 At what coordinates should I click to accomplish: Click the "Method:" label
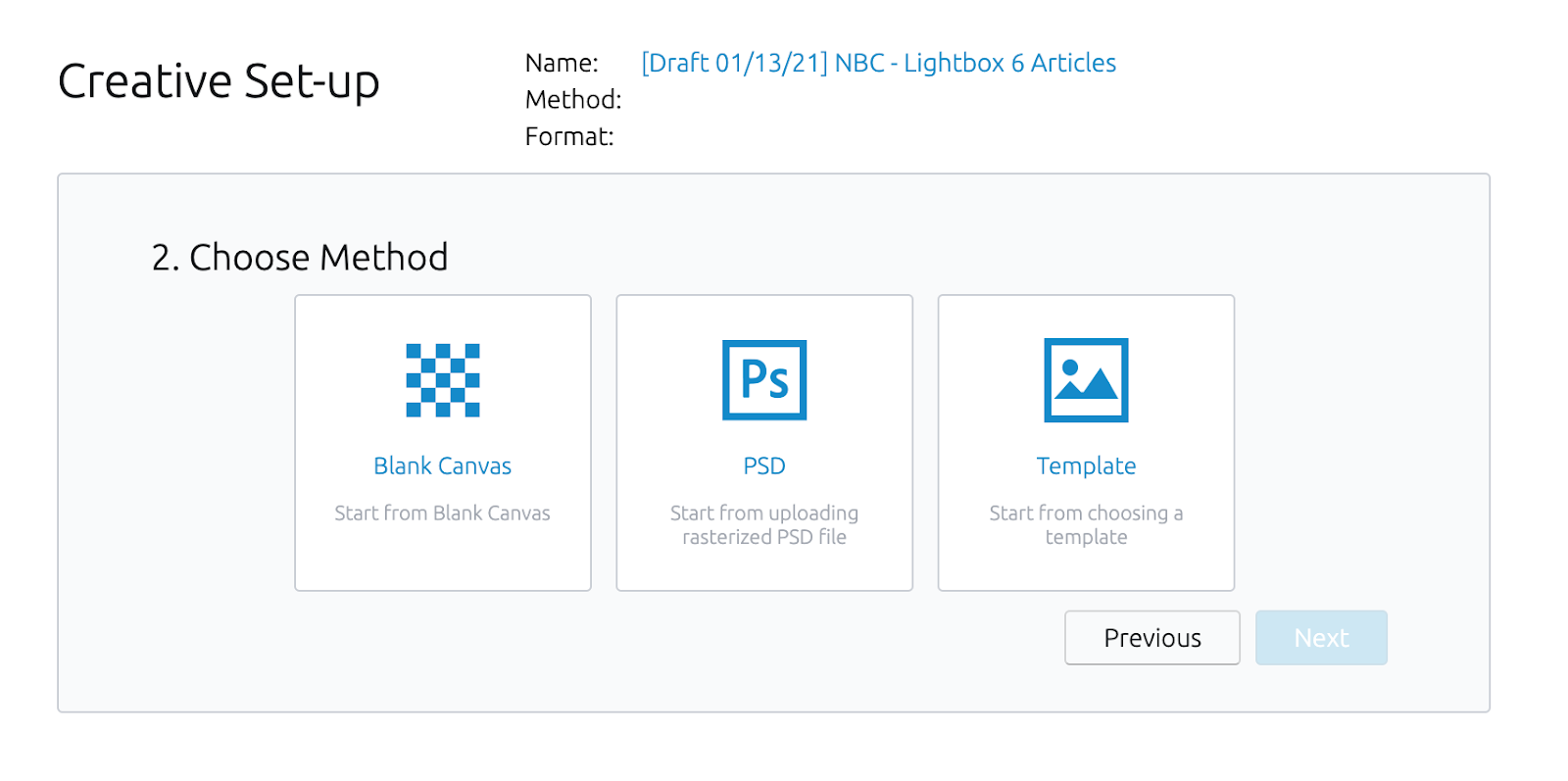point(573,100)
